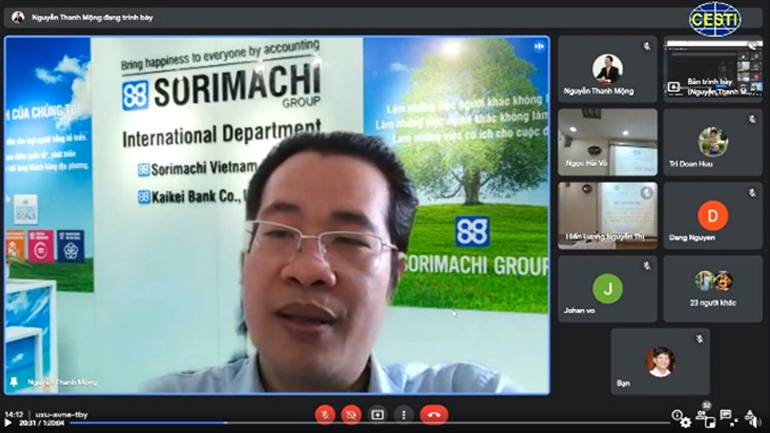This screenshot has height=433, width=770.
Task: Click the main video of the speaker
Action: [x=277, y=215]
